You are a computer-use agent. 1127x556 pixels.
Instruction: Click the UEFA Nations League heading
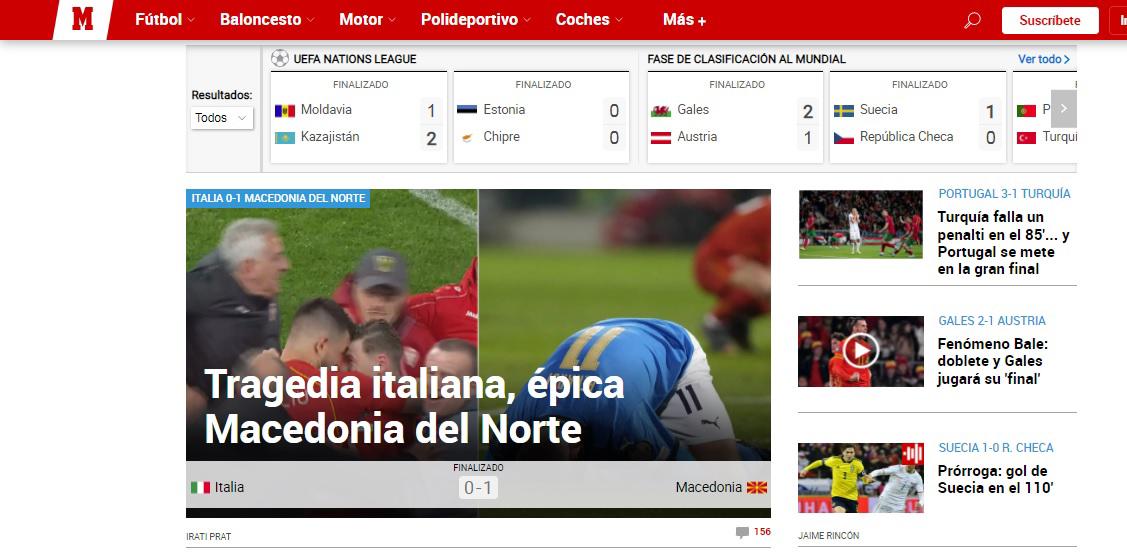click(354, 59)
